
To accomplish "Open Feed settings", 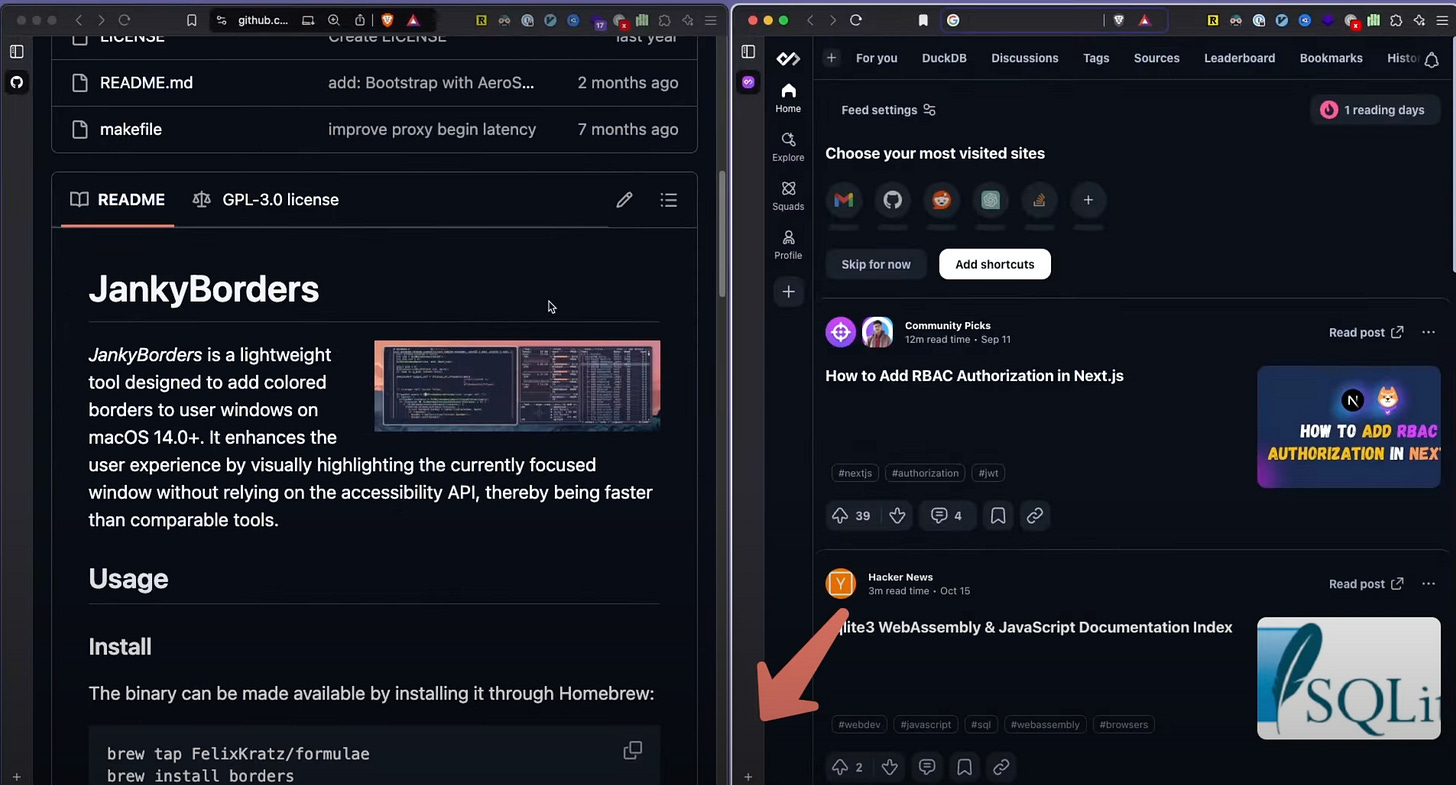I will 888,110.
